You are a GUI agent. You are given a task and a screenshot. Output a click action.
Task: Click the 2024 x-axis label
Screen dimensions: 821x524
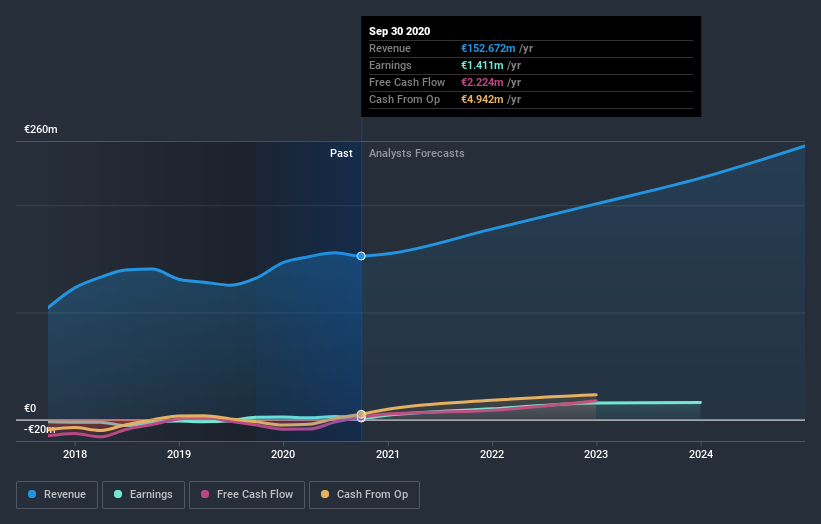tap(701, 454)
